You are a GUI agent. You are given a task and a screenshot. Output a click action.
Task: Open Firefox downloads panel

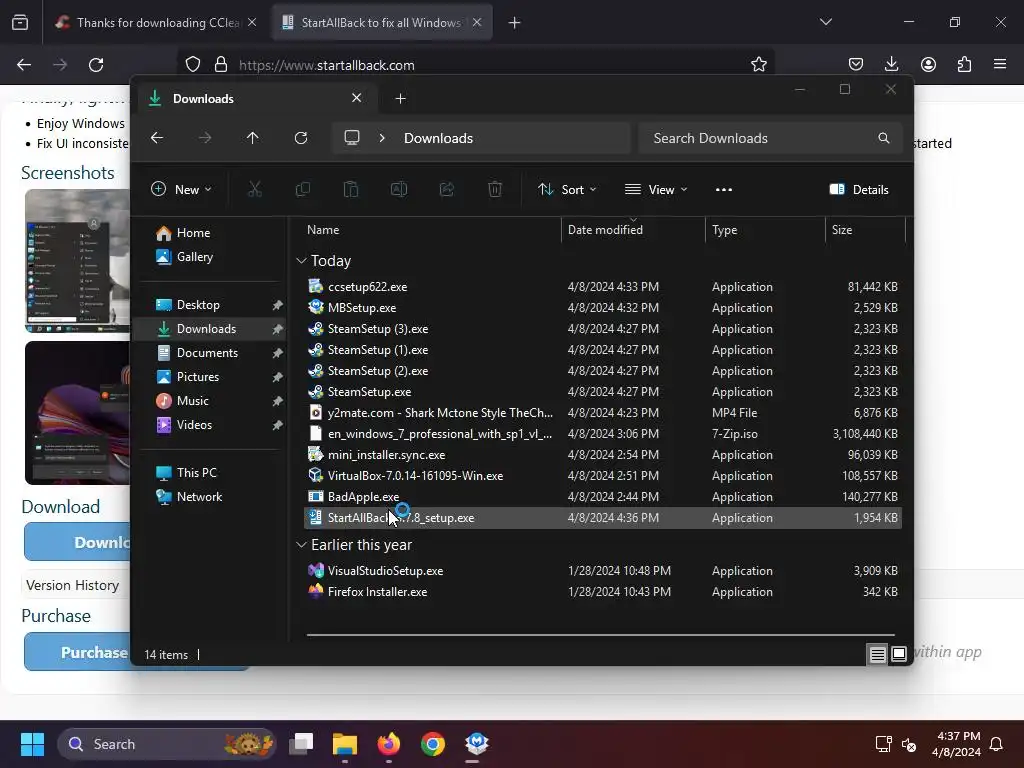[x=891, y=64]
